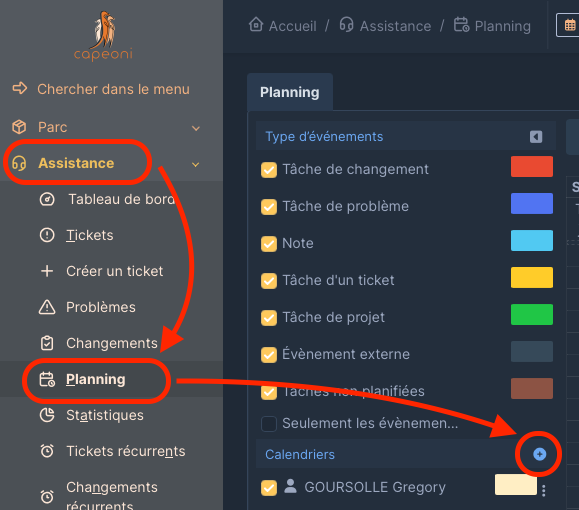Expand the Parc menu chevron
The height and width of the screenshot is (510, 579).
pos(196,128)
